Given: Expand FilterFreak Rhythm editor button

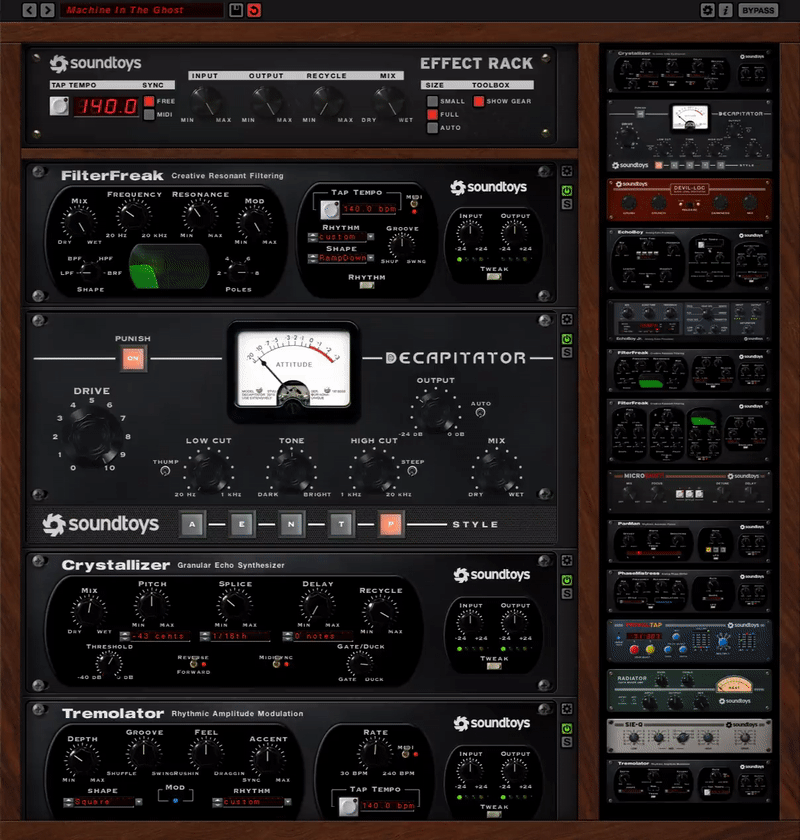Looking at the screenshot, I should click(x=367, y=286).
